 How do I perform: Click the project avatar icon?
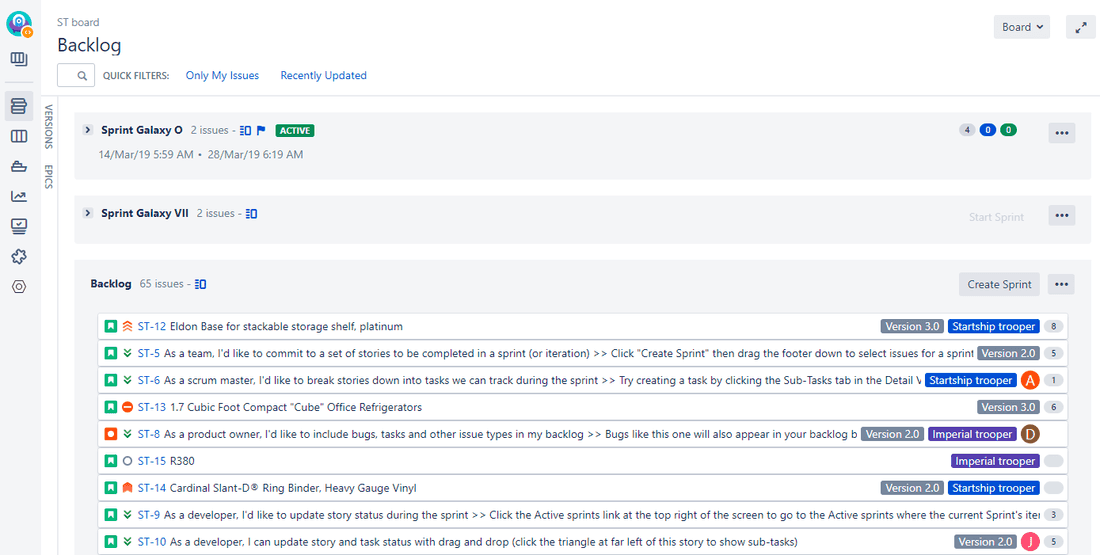19,25
